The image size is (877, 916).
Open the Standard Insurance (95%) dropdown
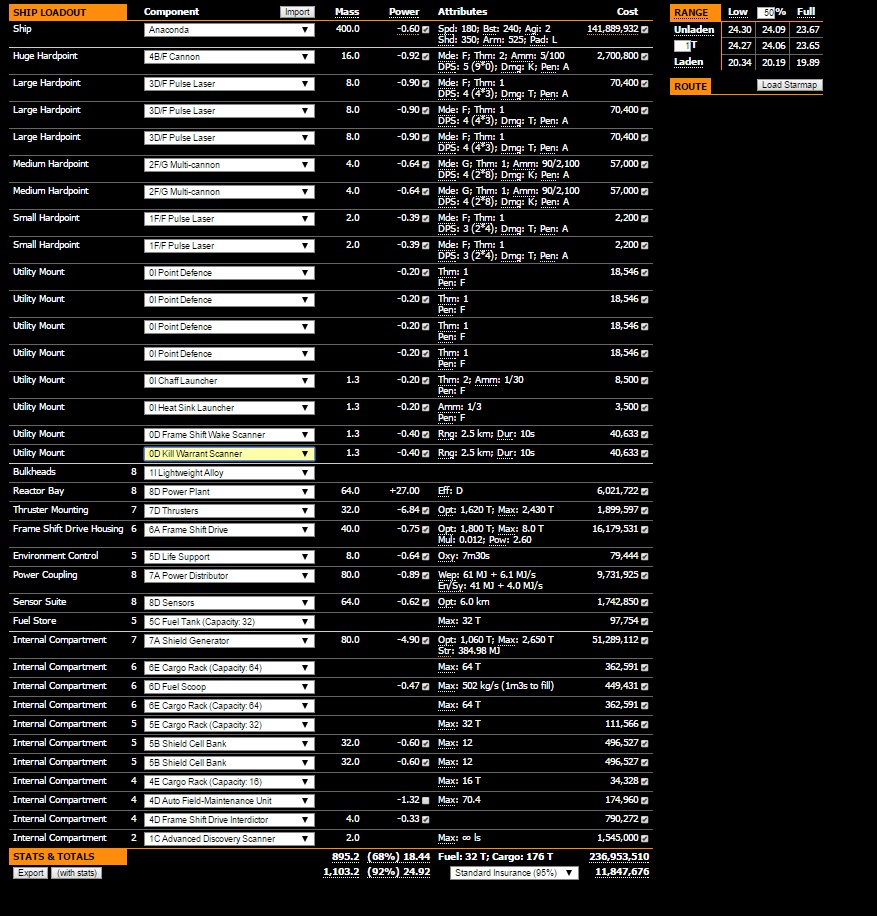click(514, 873)
